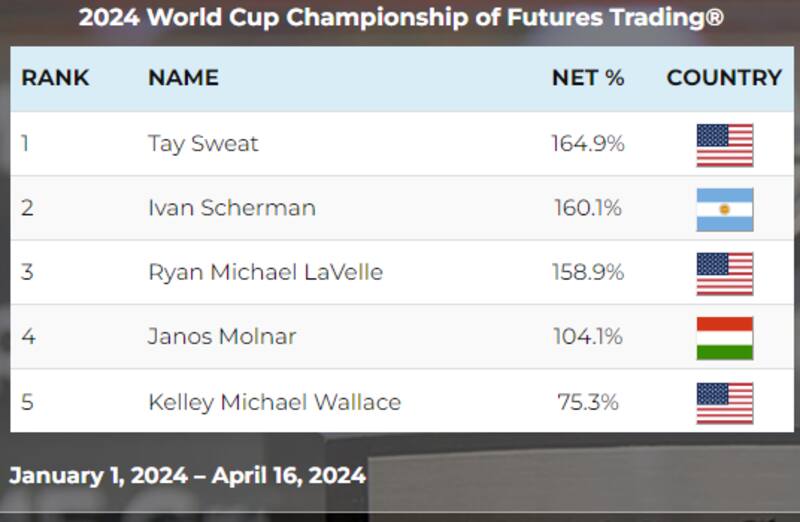Click US flag beside Kelley Michael Wallace

[724, 403]
